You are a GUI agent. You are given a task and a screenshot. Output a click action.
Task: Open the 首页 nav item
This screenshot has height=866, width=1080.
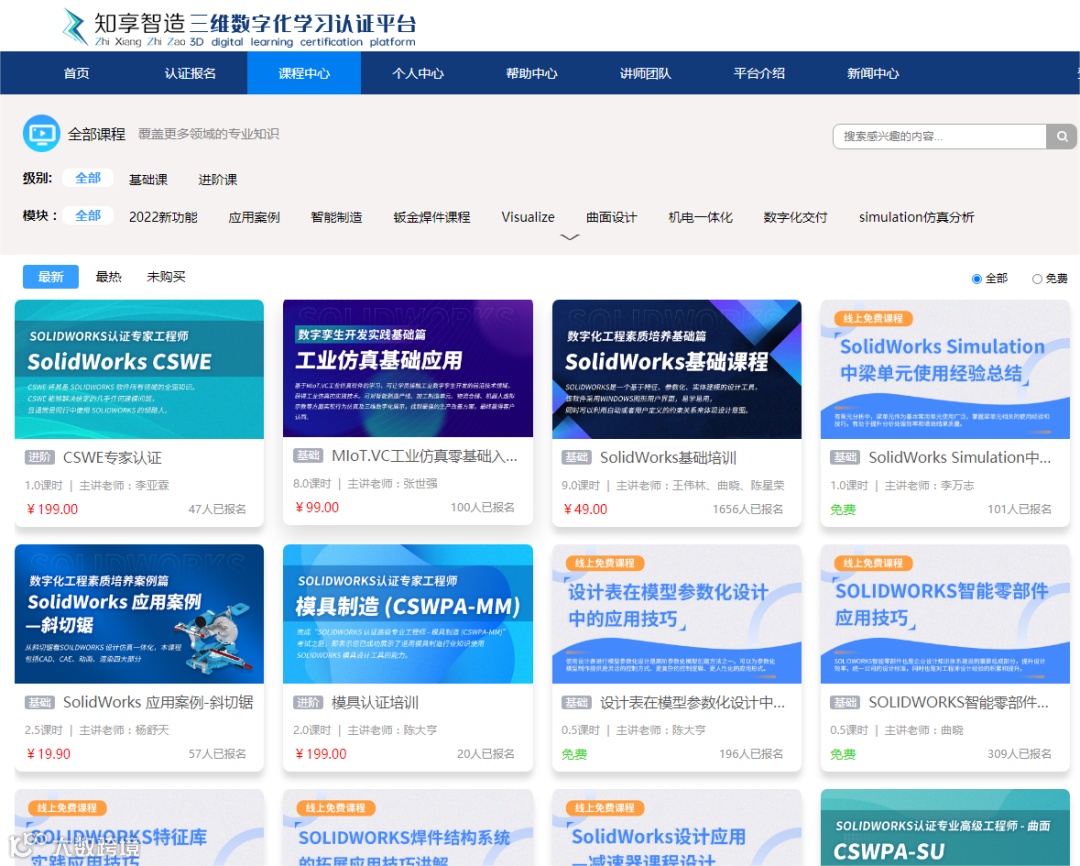click(76, 73)
